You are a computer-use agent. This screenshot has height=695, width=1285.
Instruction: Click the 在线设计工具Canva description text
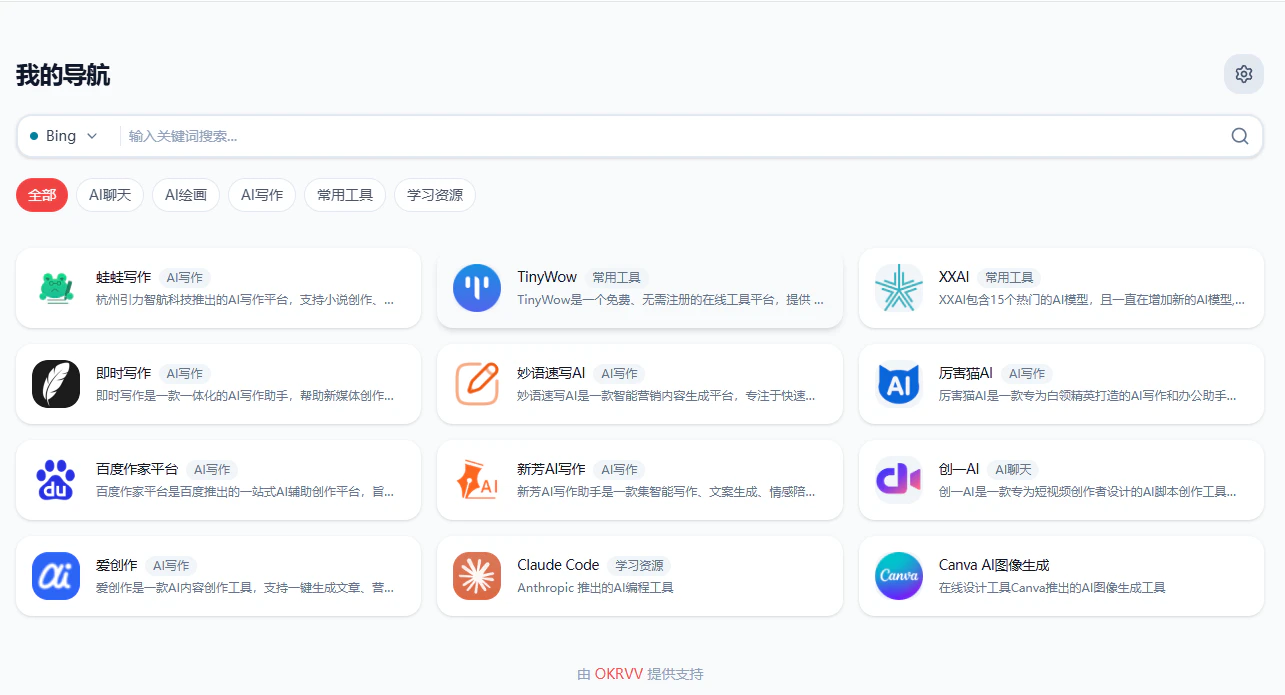[1052, 587]
